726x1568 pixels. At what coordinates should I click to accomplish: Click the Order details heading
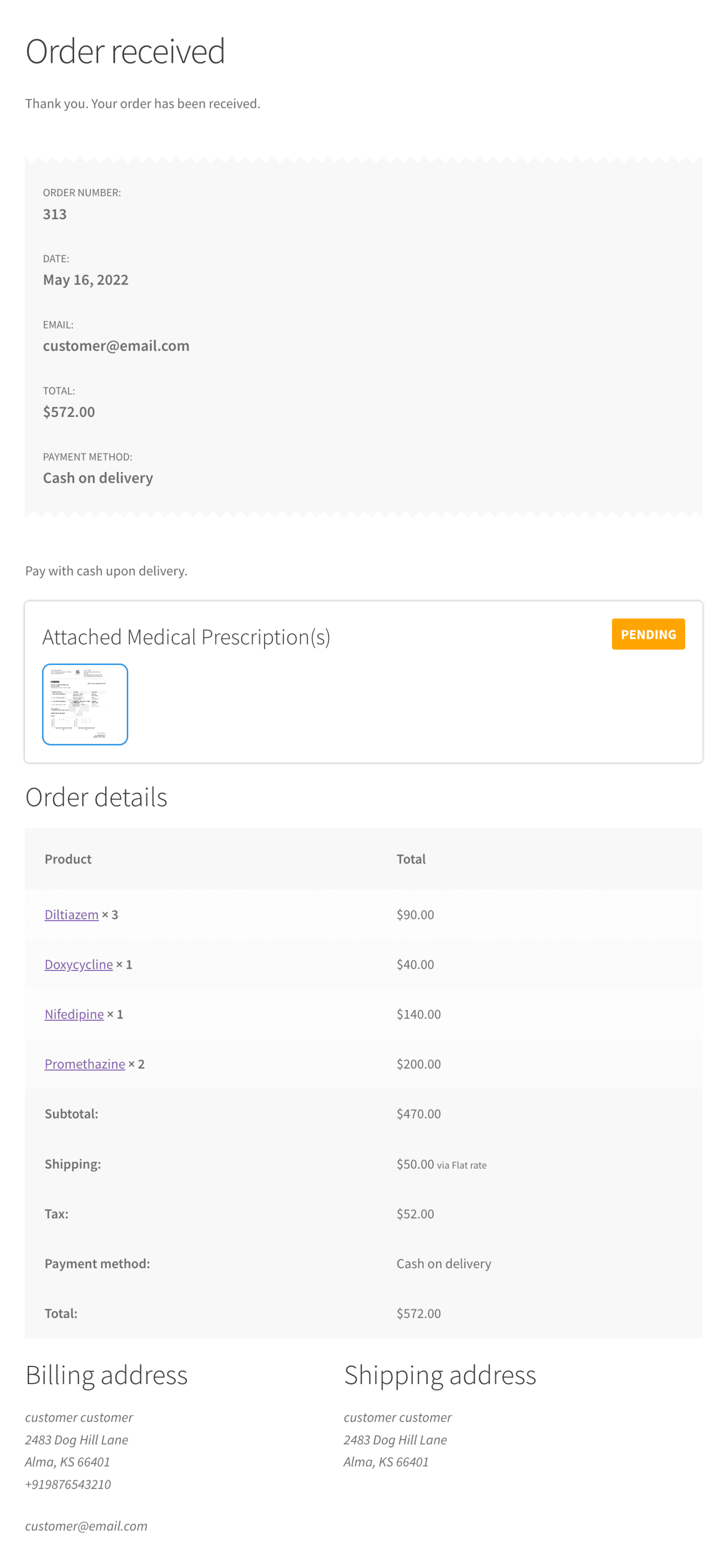click(96, 796)
